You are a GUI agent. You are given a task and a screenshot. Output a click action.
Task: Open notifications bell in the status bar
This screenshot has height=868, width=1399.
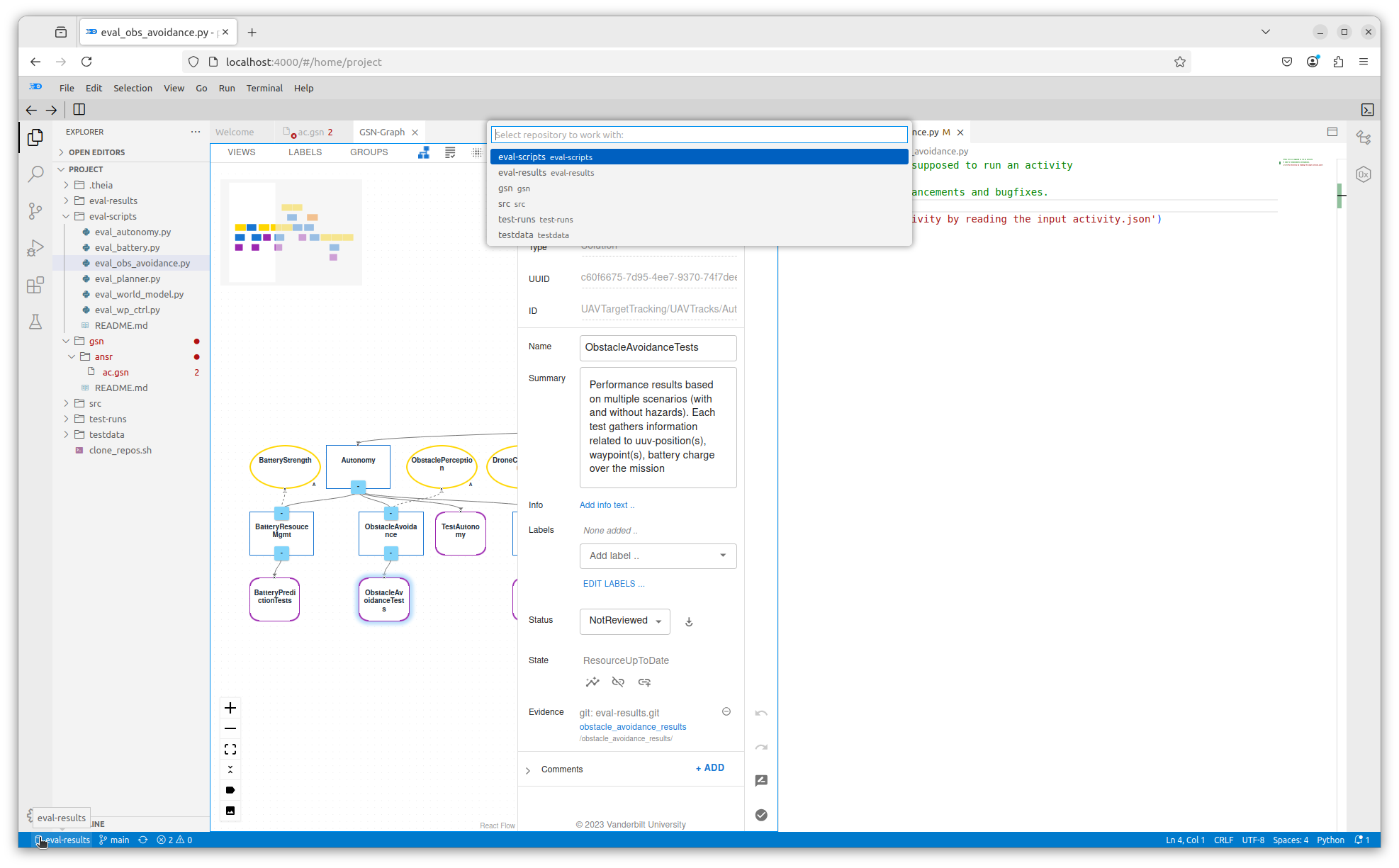point(1362,840)
